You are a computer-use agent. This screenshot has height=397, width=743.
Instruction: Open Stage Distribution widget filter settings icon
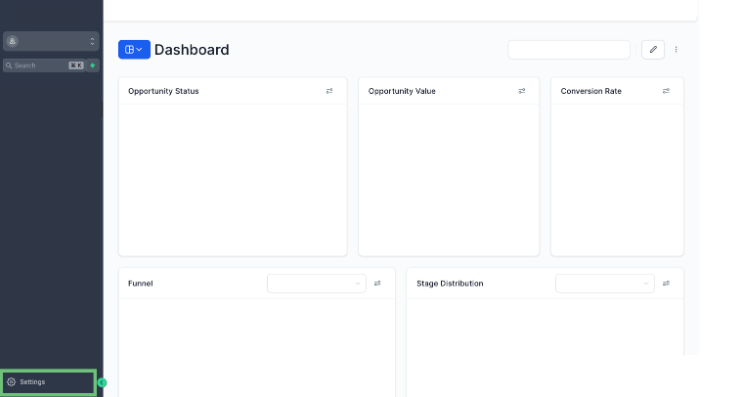[666, 283]
